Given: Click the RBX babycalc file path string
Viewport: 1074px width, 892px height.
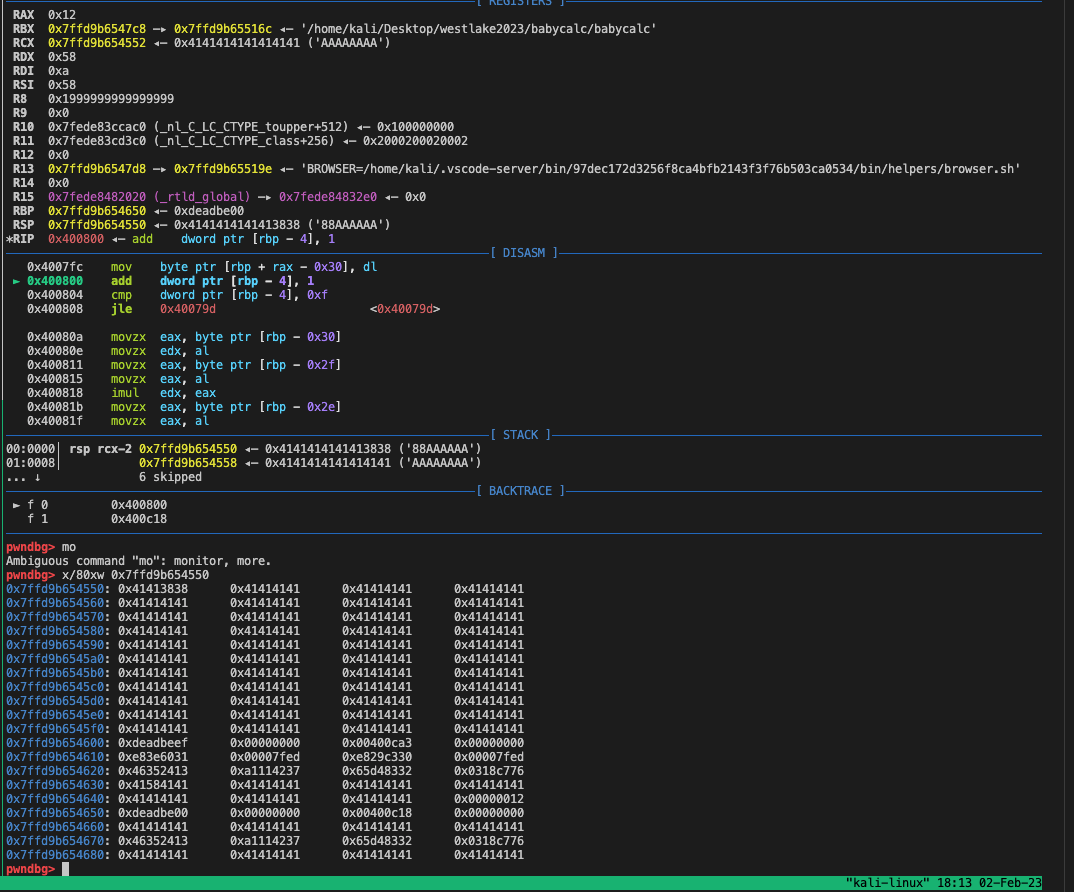Looking at the screenshot, I should (478, 29).
